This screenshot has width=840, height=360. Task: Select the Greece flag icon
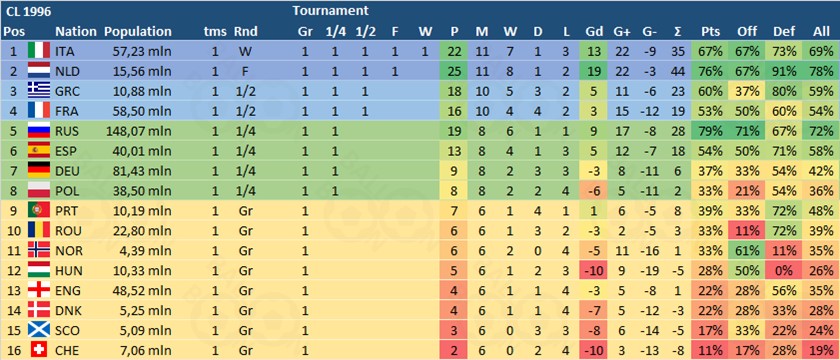click(39, 91)
